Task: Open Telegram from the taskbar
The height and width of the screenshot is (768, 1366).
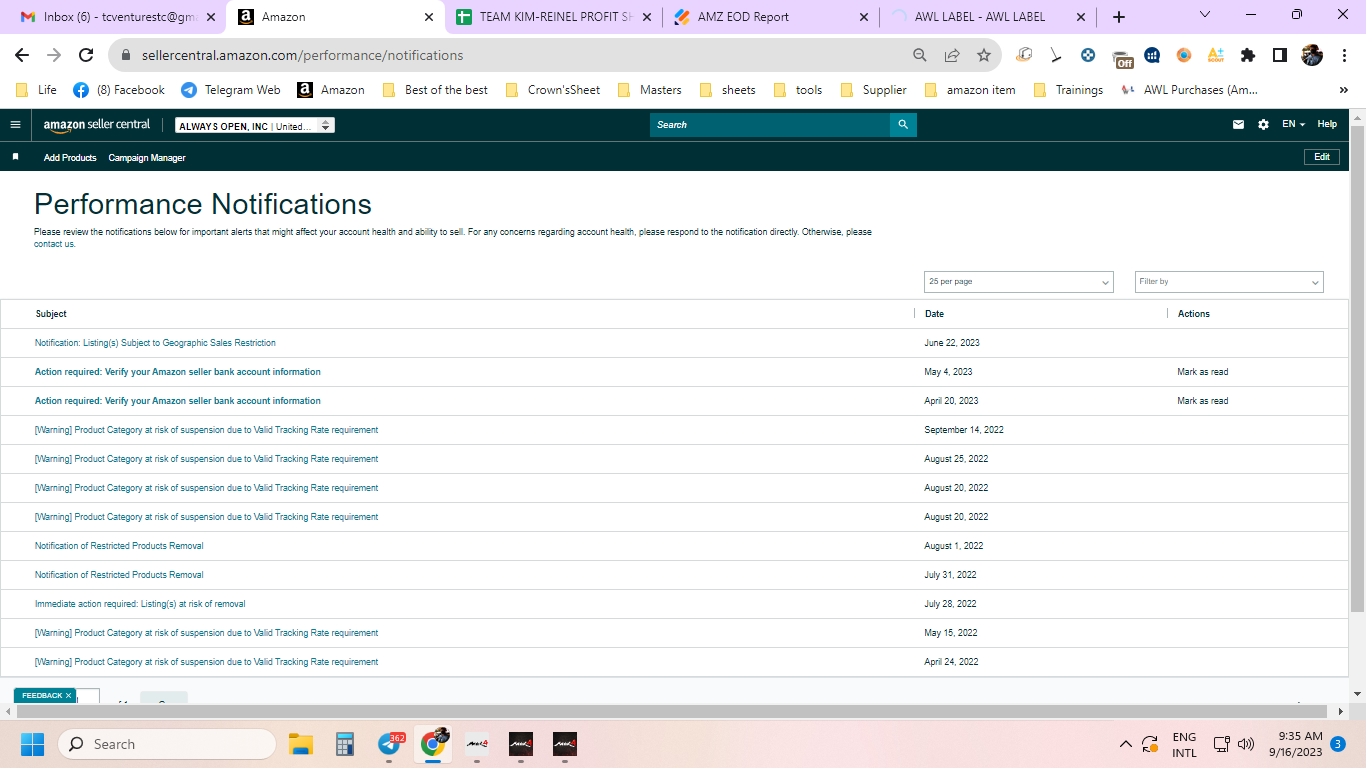Action: pos(390,744)
